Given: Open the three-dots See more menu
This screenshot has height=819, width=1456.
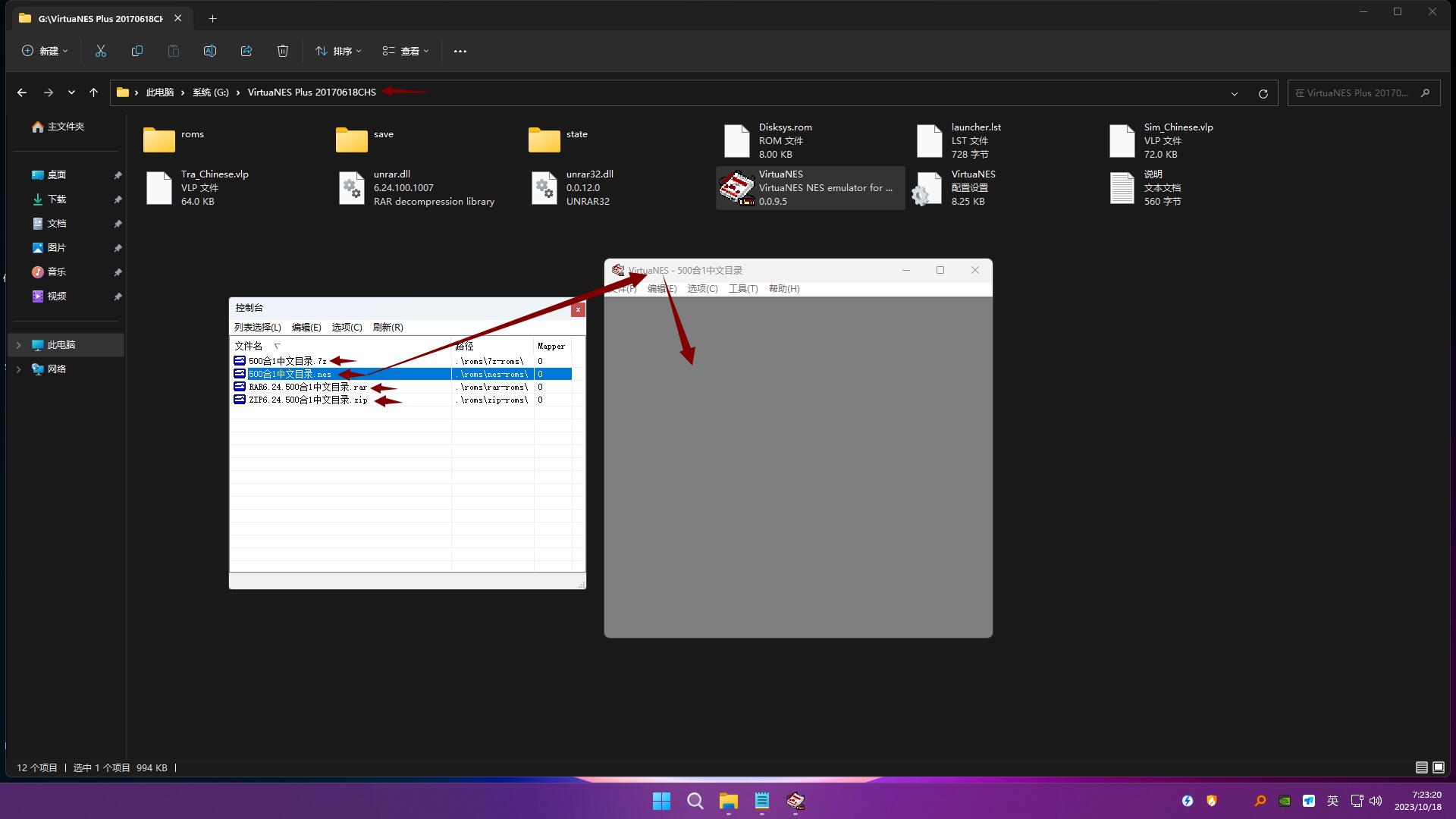Looking at the screenshot, I should [460, 51].
